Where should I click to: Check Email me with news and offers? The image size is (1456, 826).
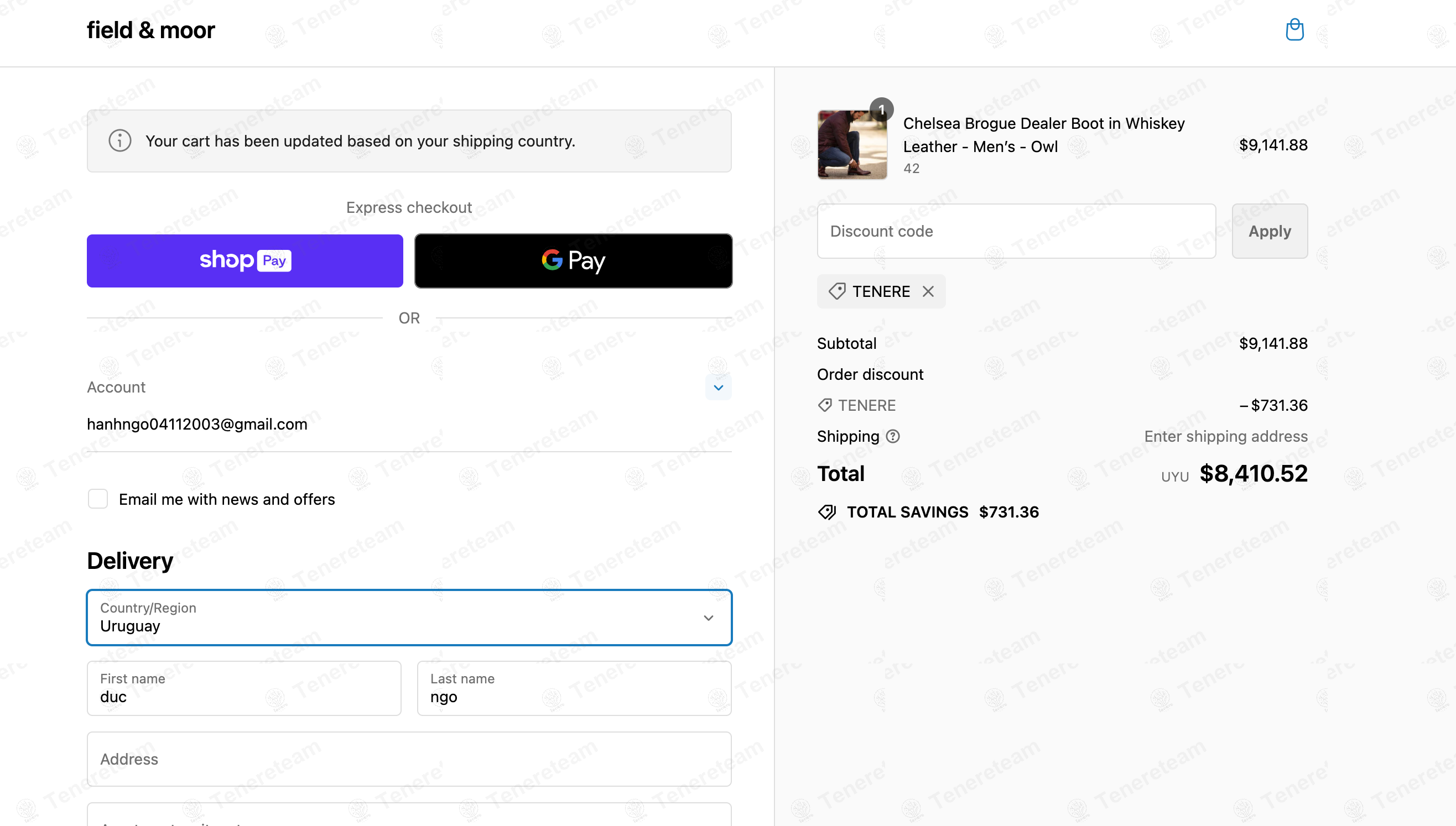tap(97, 499)
